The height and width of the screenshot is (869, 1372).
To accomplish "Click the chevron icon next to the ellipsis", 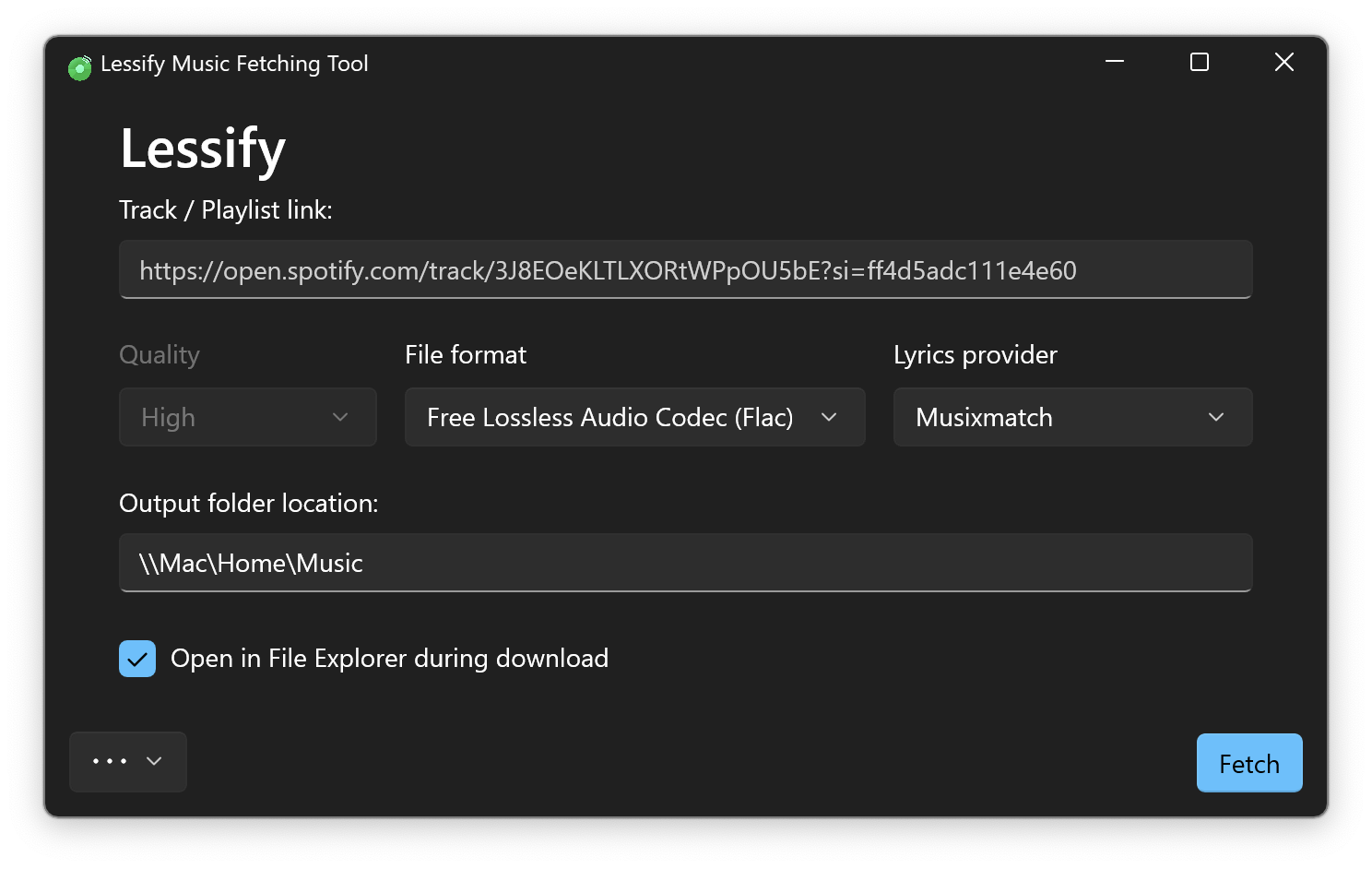I will (x=153, y=762).
